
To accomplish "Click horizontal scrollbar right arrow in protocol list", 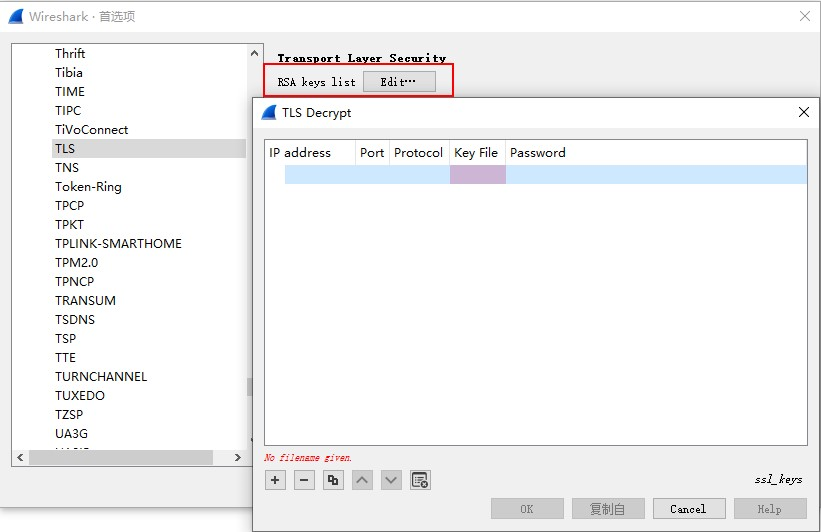I will coord(238,457).
